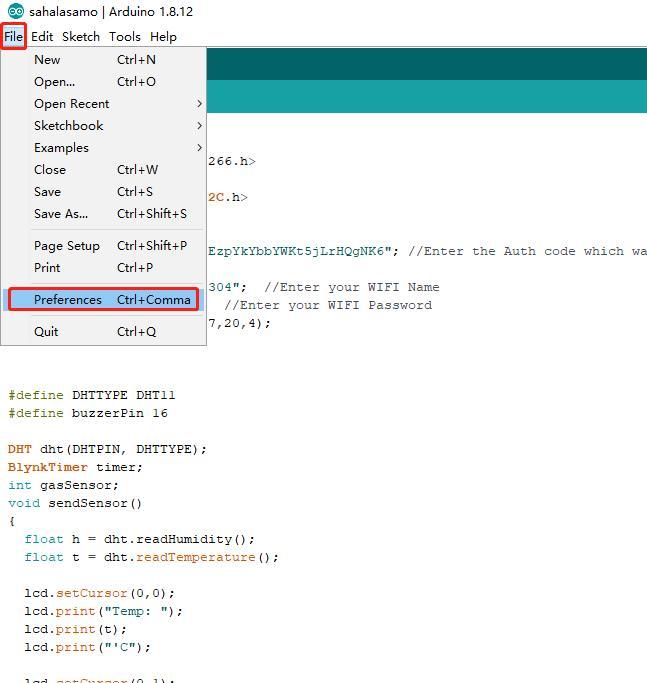The height and width of the screenshot is (683, 647).
Task: Click the lcd.print("'C") code line
Action: click(x=88, y=647)
